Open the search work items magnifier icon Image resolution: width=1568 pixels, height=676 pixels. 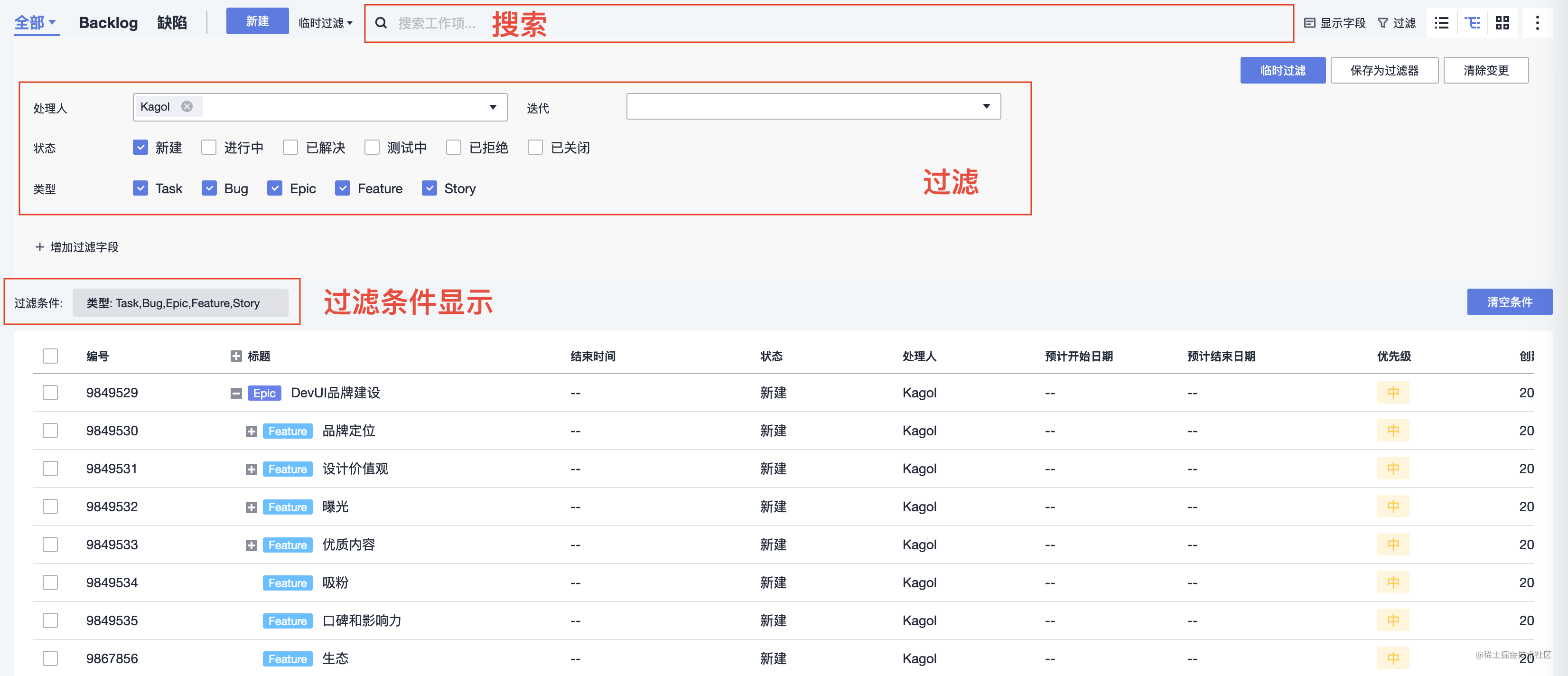point(381,22)
